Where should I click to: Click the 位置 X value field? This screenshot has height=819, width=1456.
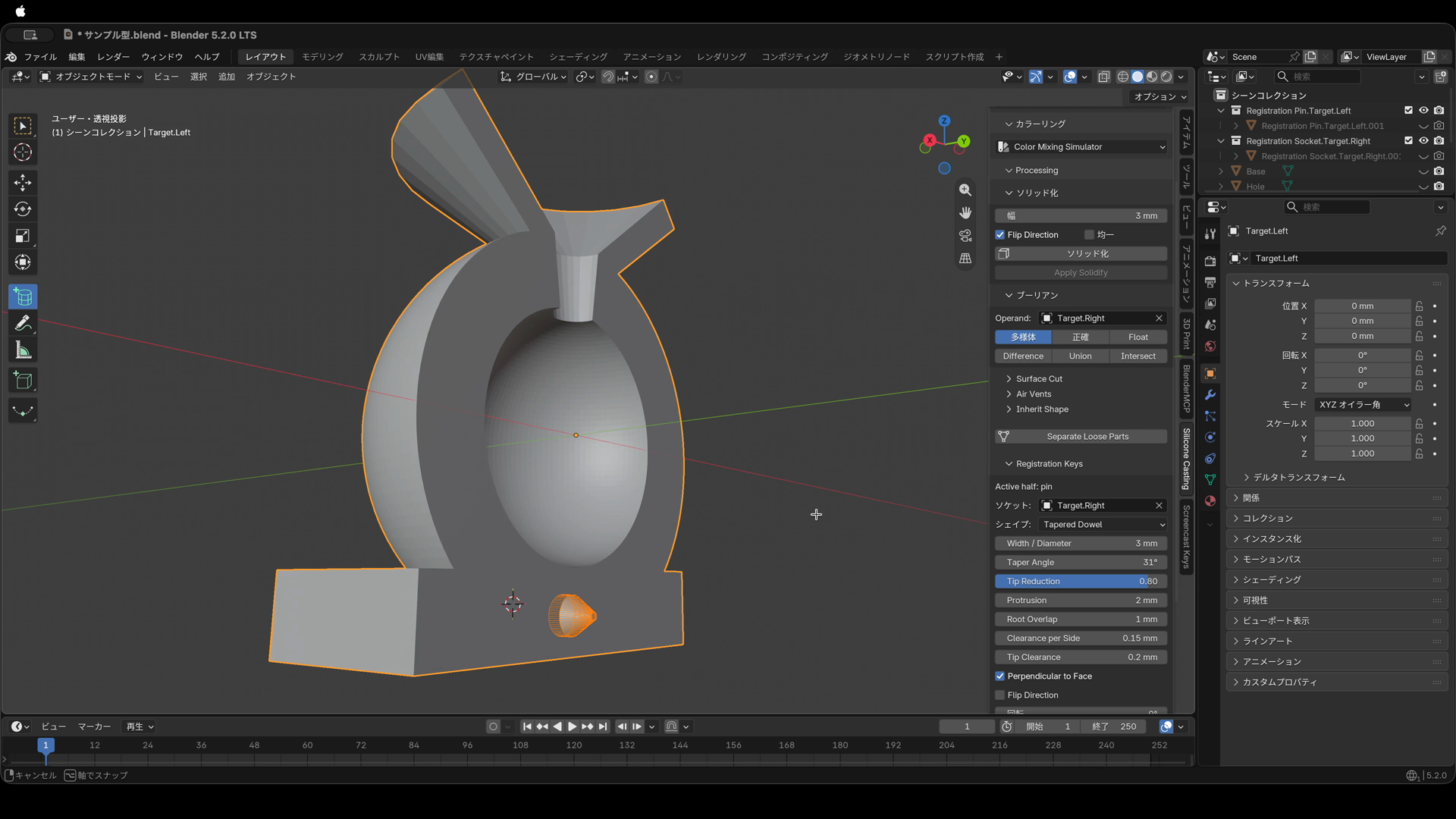[1363, 306]
